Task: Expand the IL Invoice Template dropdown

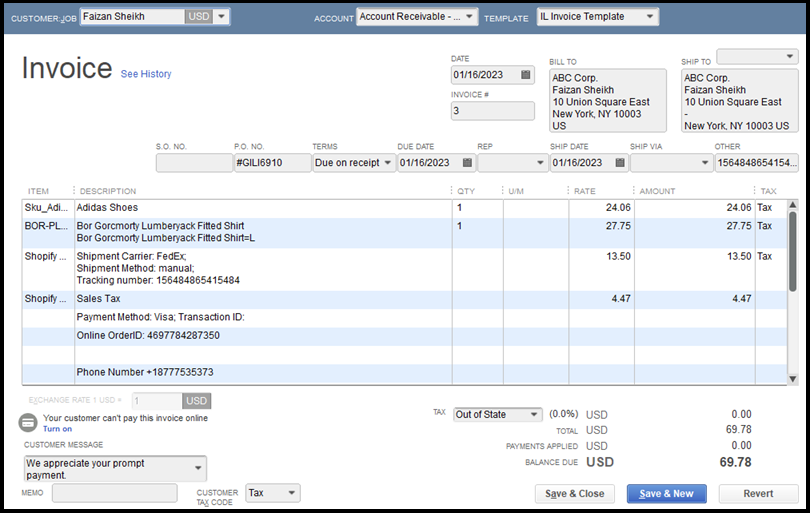Action: pos(650,17)
